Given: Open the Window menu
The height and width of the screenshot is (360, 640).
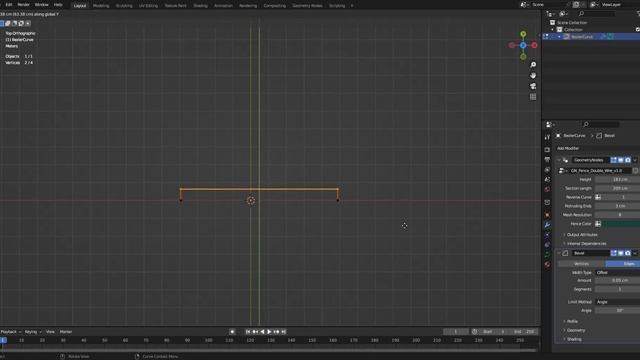Looking at the screenshot, I should tap(42, 4).
